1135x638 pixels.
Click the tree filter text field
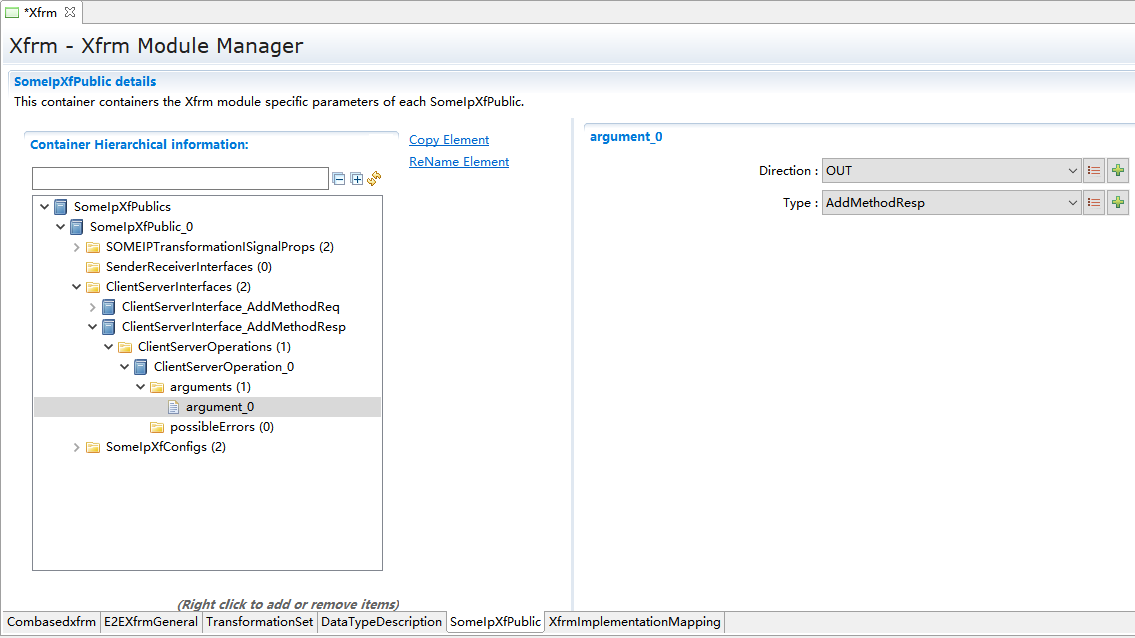(180, 179)
